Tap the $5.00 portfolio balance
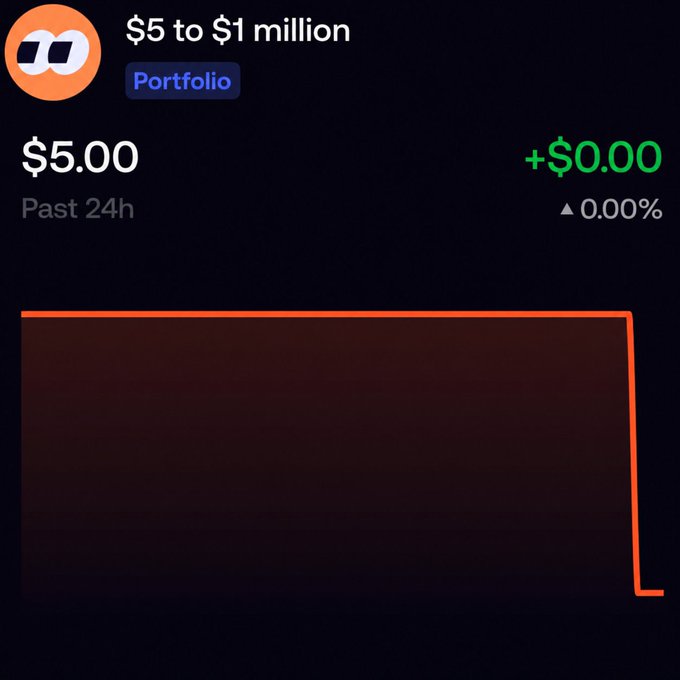Viewport: 680px width, 680px height. coord(80,157)
